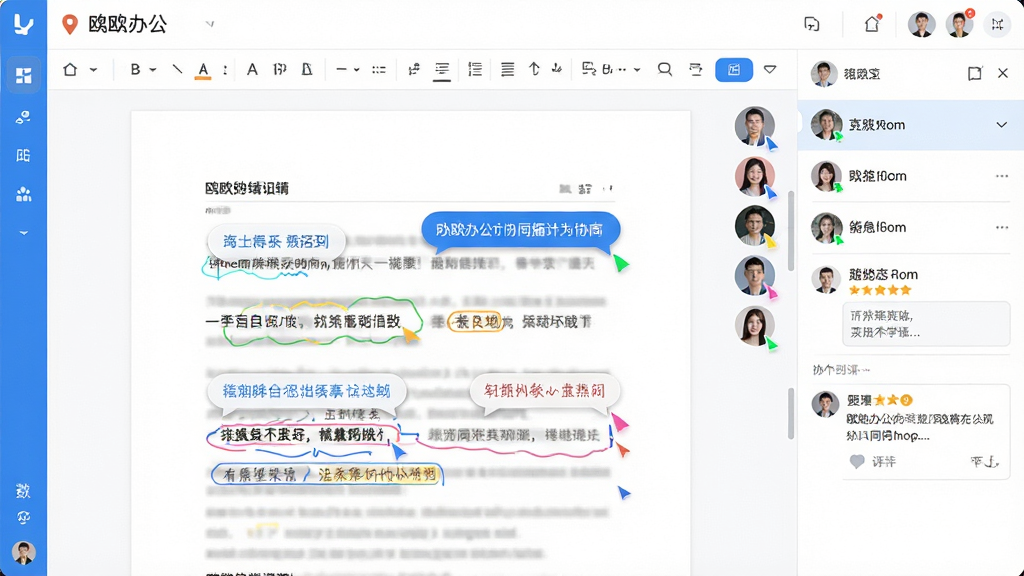Pop out the right panel with the square icon
The image size is (1024, 576).
pos(974,73)
